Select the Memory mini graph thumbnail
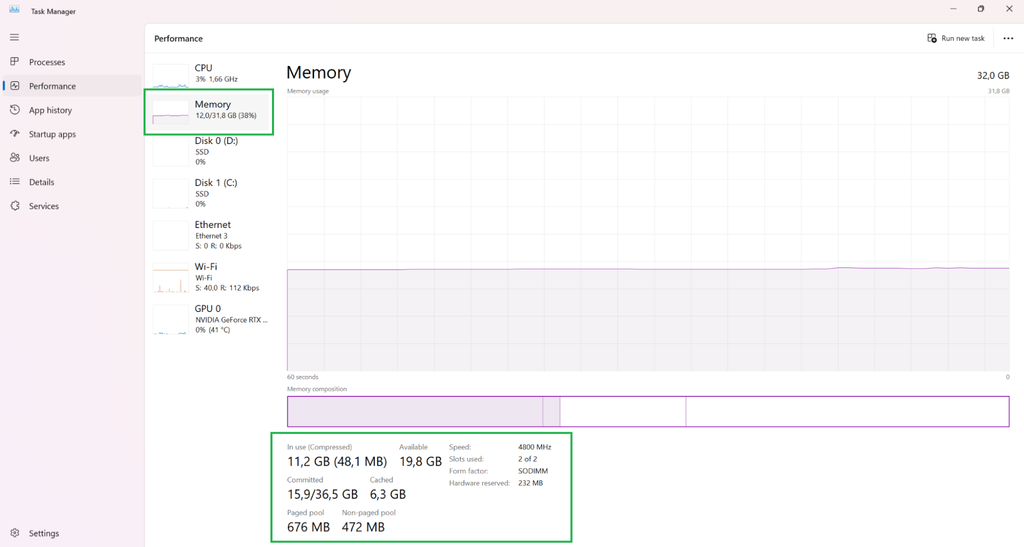Image resolution: width=1024 pixels, height=547 pixels. click(170, 112)
